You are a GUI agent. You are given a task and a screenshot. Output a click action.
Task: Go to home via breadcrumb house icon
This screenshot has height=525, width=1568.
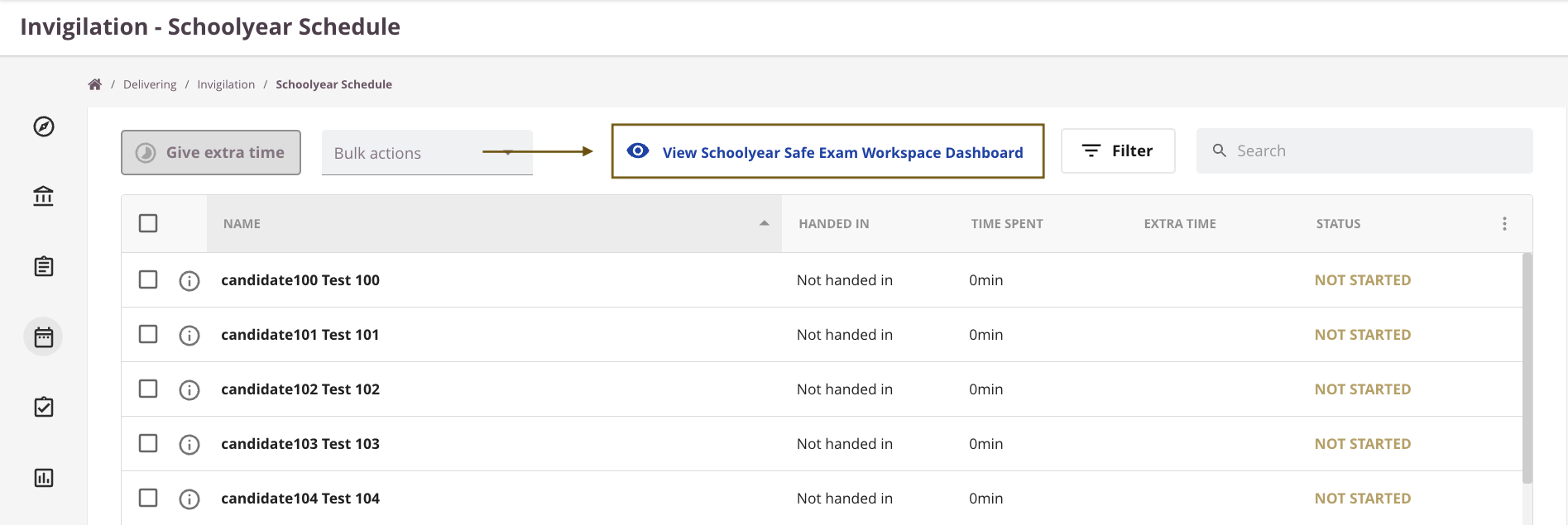click(95, 84)
